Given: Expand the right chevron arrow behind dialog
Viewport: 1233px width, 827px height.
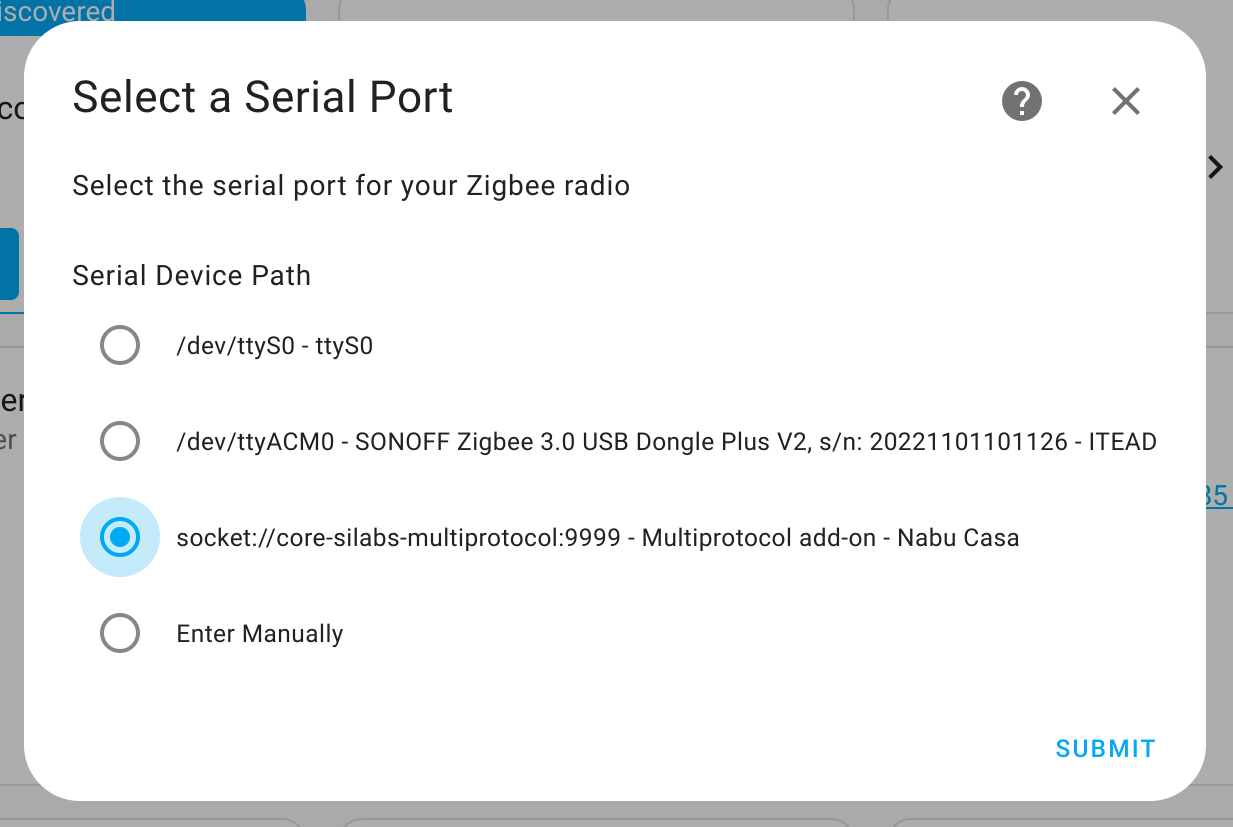Looking at the screenshot, I should [x=1216, y=167].
